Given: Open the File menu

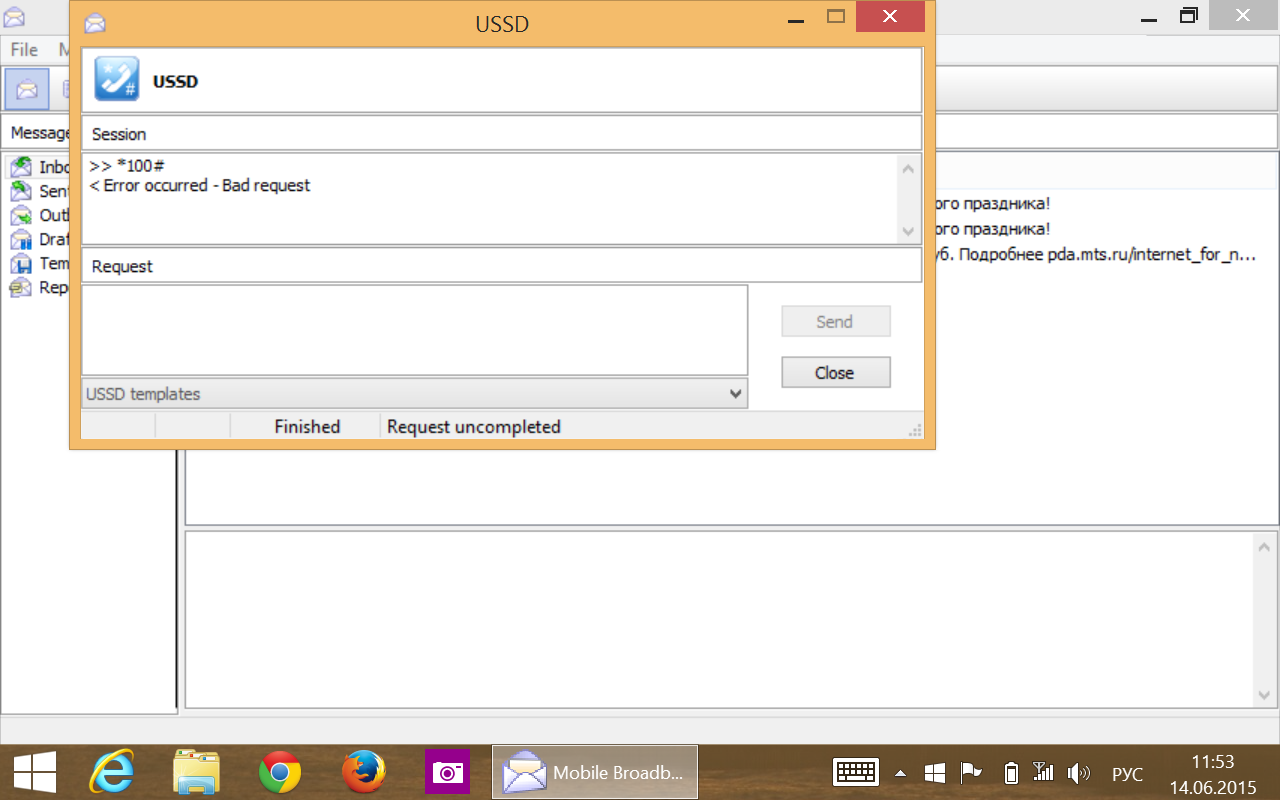Looking at the screenshot, I should (x=24, y=49).
